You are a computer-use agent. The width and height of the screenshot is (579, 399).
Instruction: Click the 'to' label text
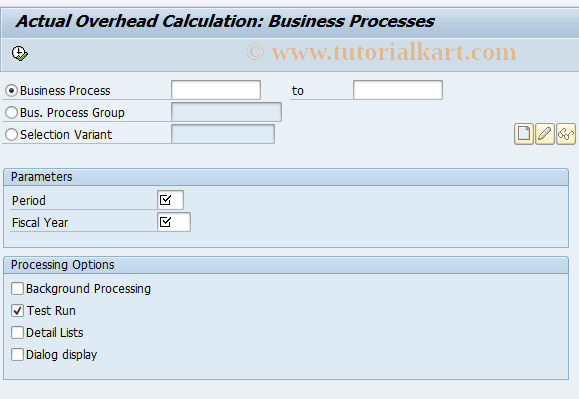(x=298, y=91)
